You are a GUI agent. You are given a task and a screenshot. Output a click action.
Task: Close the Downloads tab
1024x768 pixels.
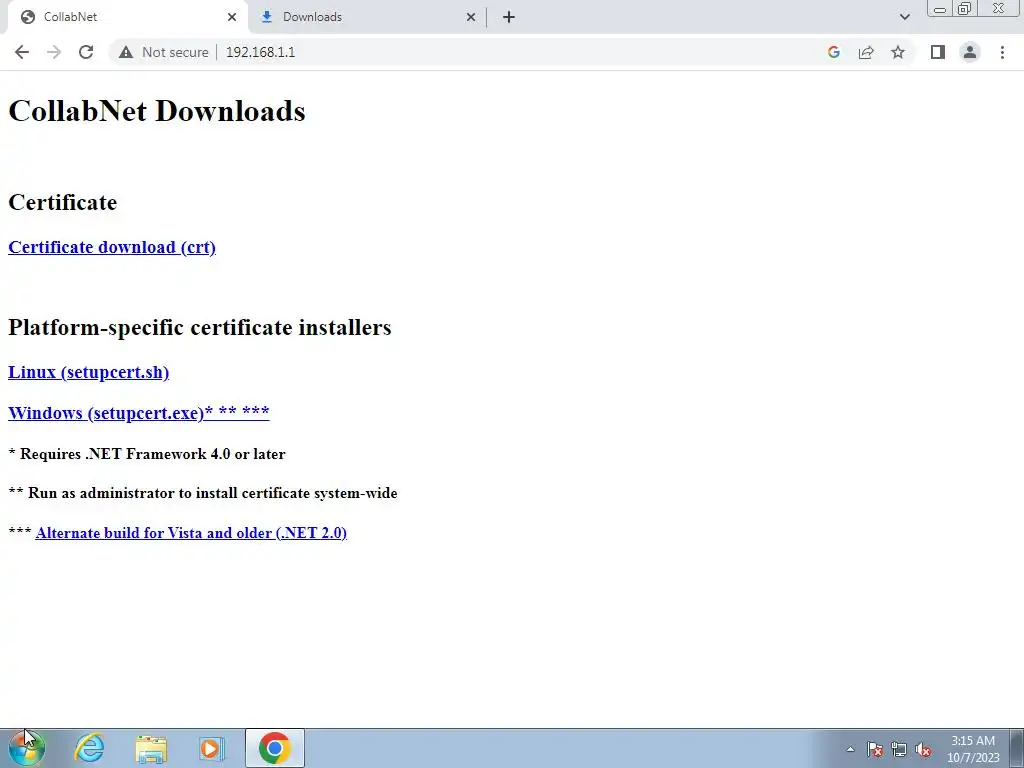[471, 17]
